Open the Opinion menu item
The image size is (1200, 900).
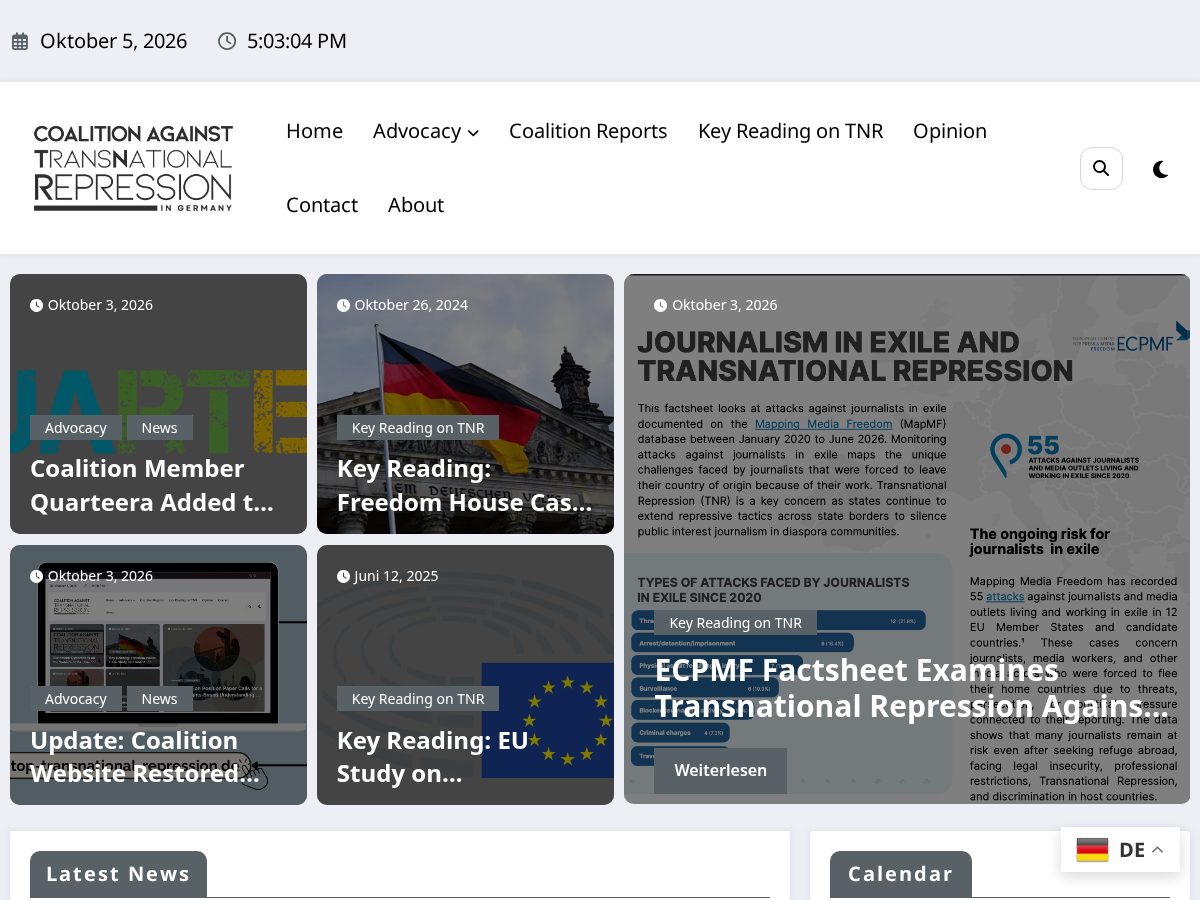pos(950,131)
